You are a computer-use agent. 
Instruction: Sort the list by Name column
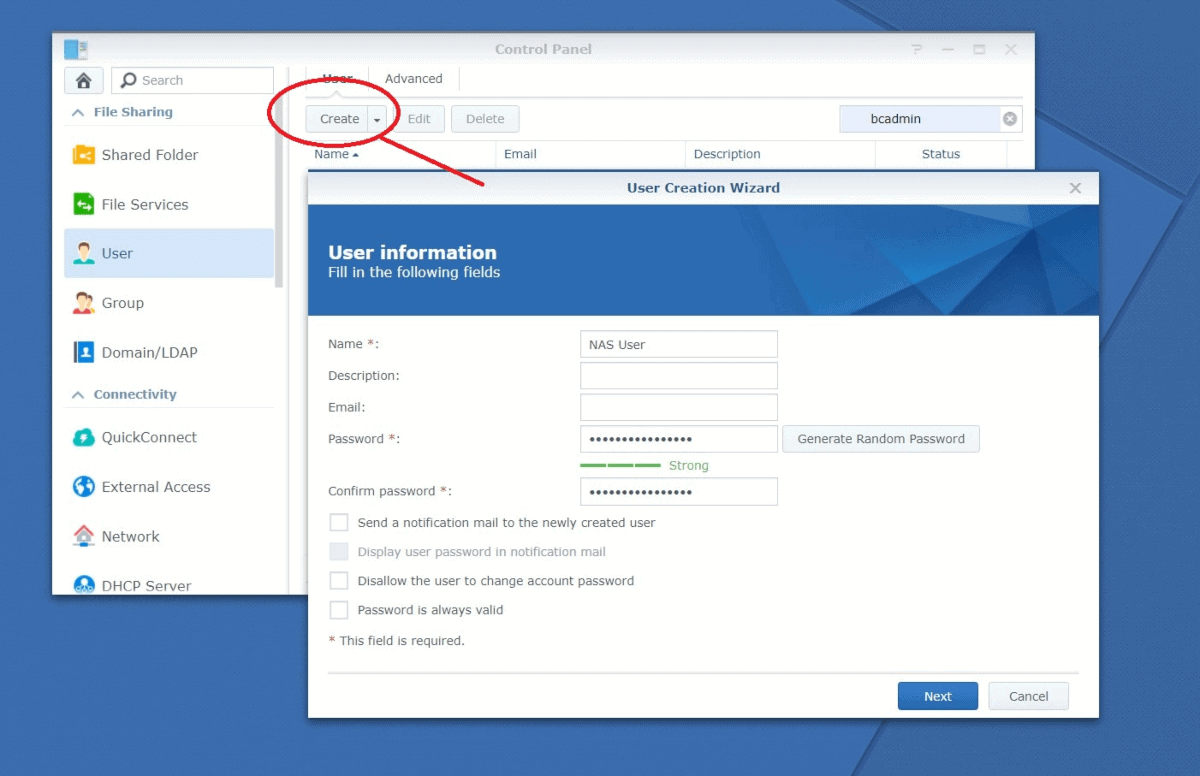[x=336, y=154]
